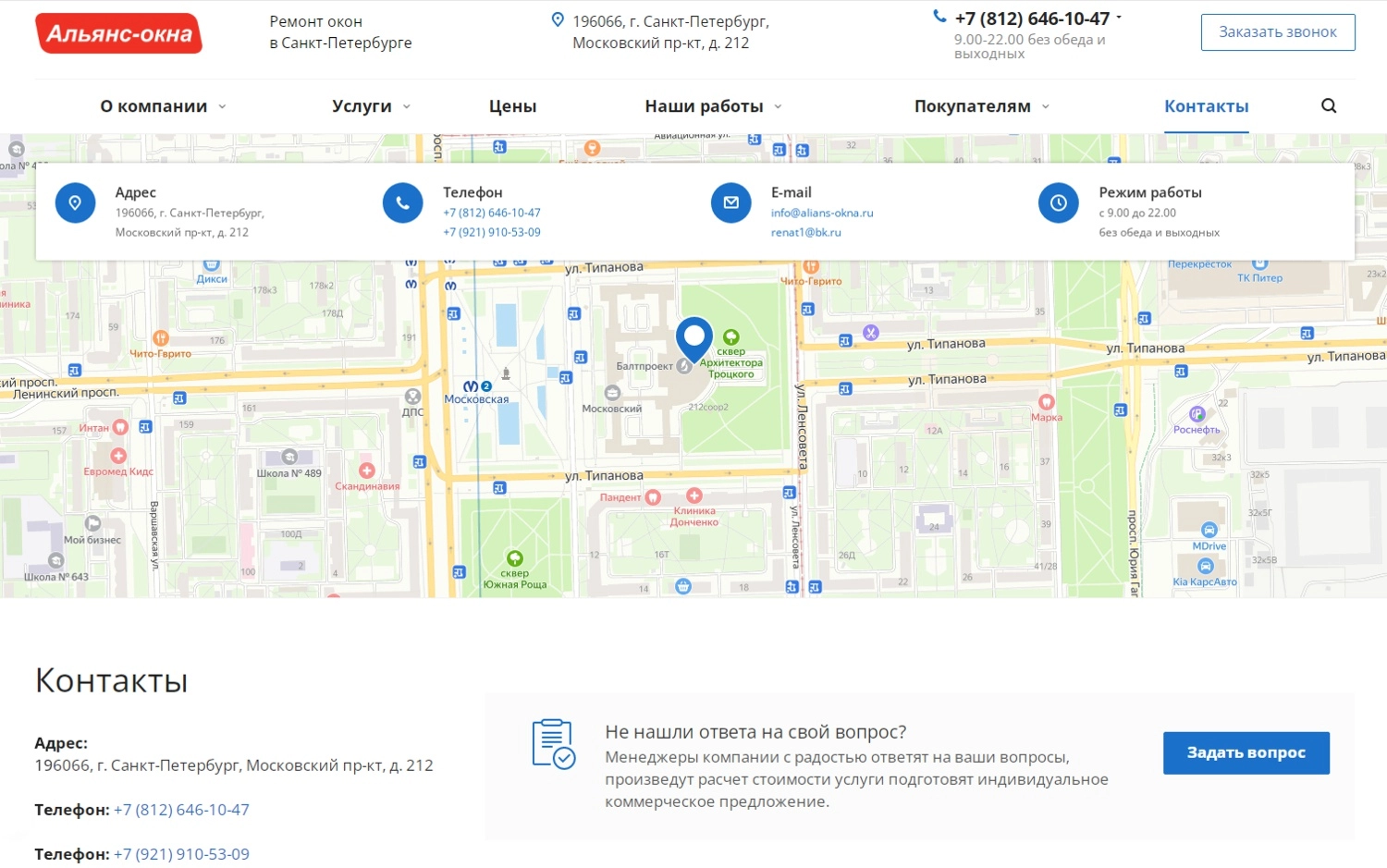The height and width of the screenshot is (868, 1387).
Task: Click Чито-Гврито restaurant marker near ул. Ленсовета
Action: pyautogui.click(x=811, y=267)
